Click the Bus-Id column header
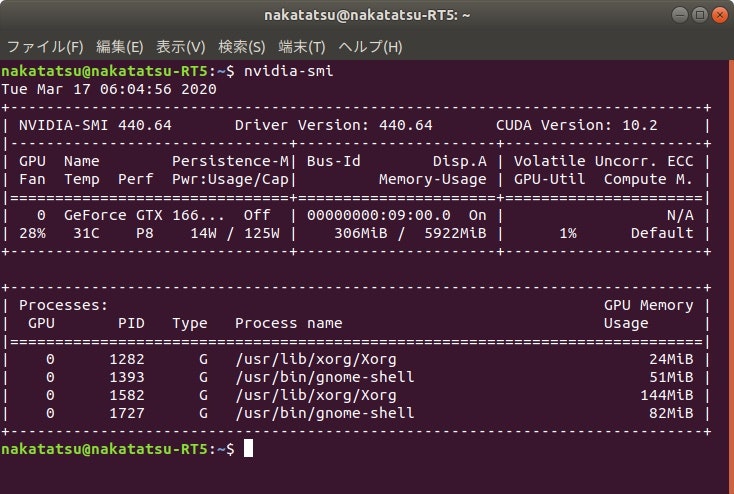The image size is (734, 494). click(x=334, y=161)
